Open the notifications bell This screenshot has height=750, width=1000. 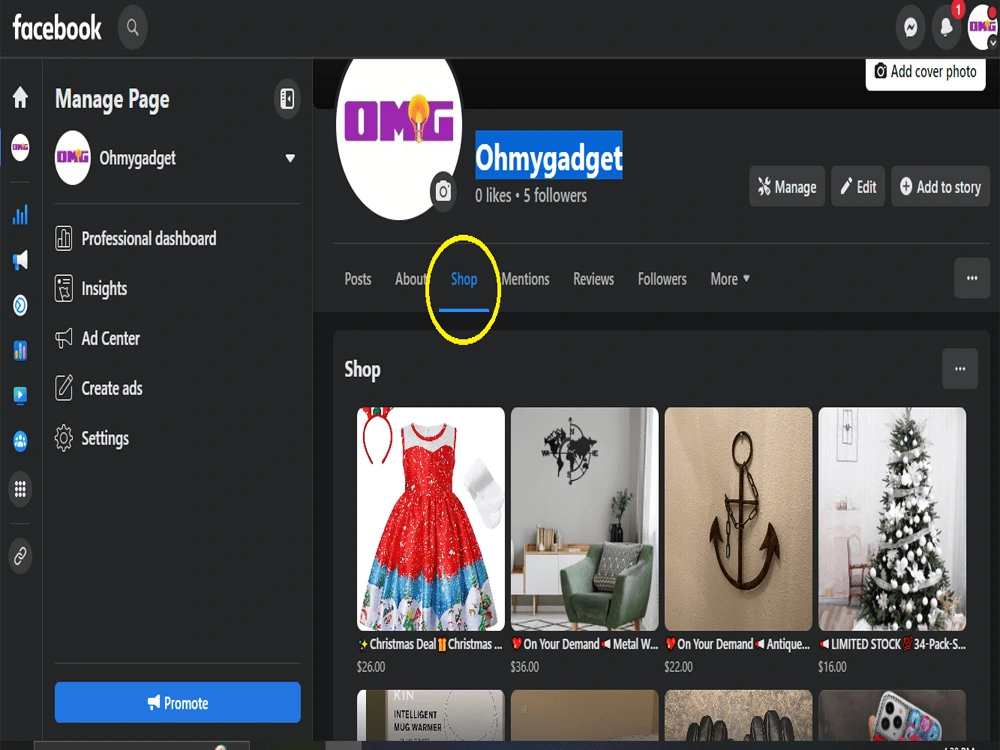coord(946,27)
